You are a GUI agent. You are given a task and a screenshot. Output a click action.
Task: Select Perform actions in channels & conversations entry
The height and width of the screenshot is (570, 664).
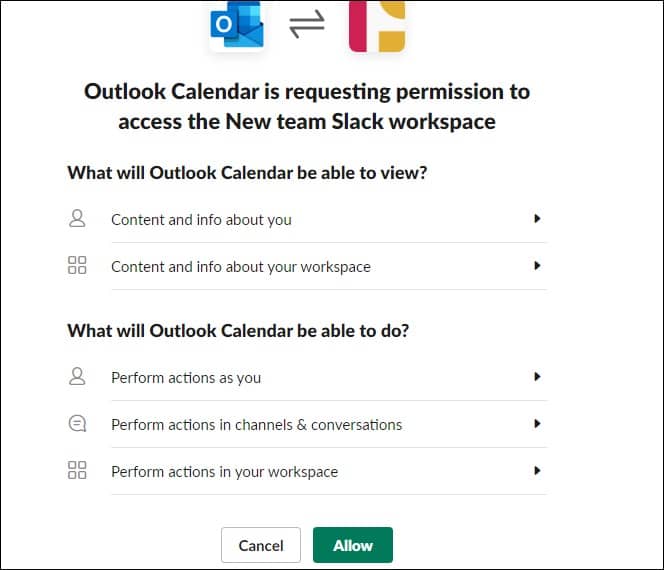pos(307,424)
